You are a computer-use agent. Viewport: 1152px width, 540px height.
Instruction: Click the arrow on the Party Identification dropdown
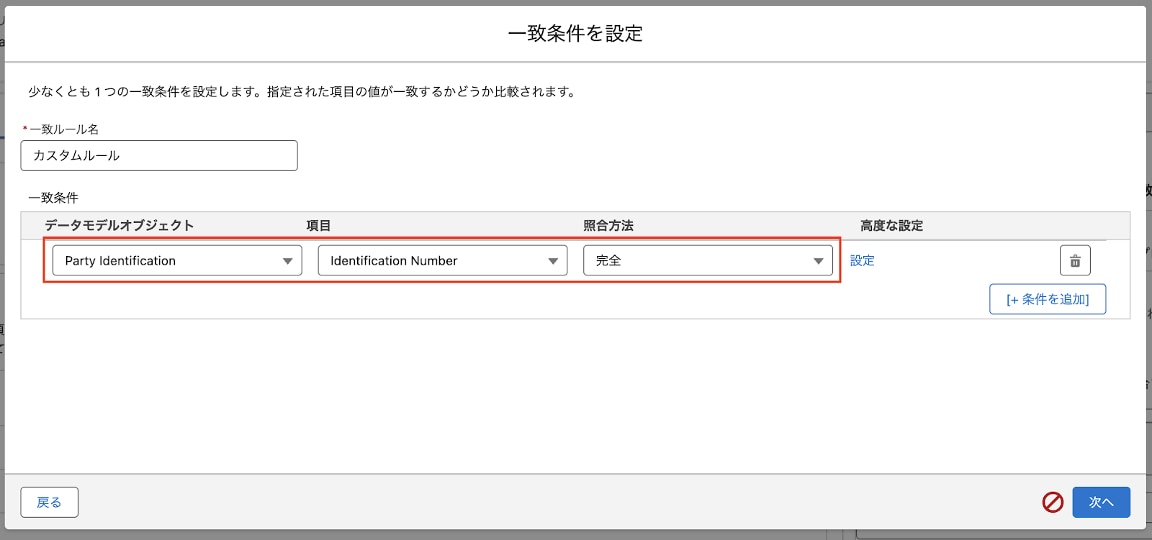[x=288, y=261]
